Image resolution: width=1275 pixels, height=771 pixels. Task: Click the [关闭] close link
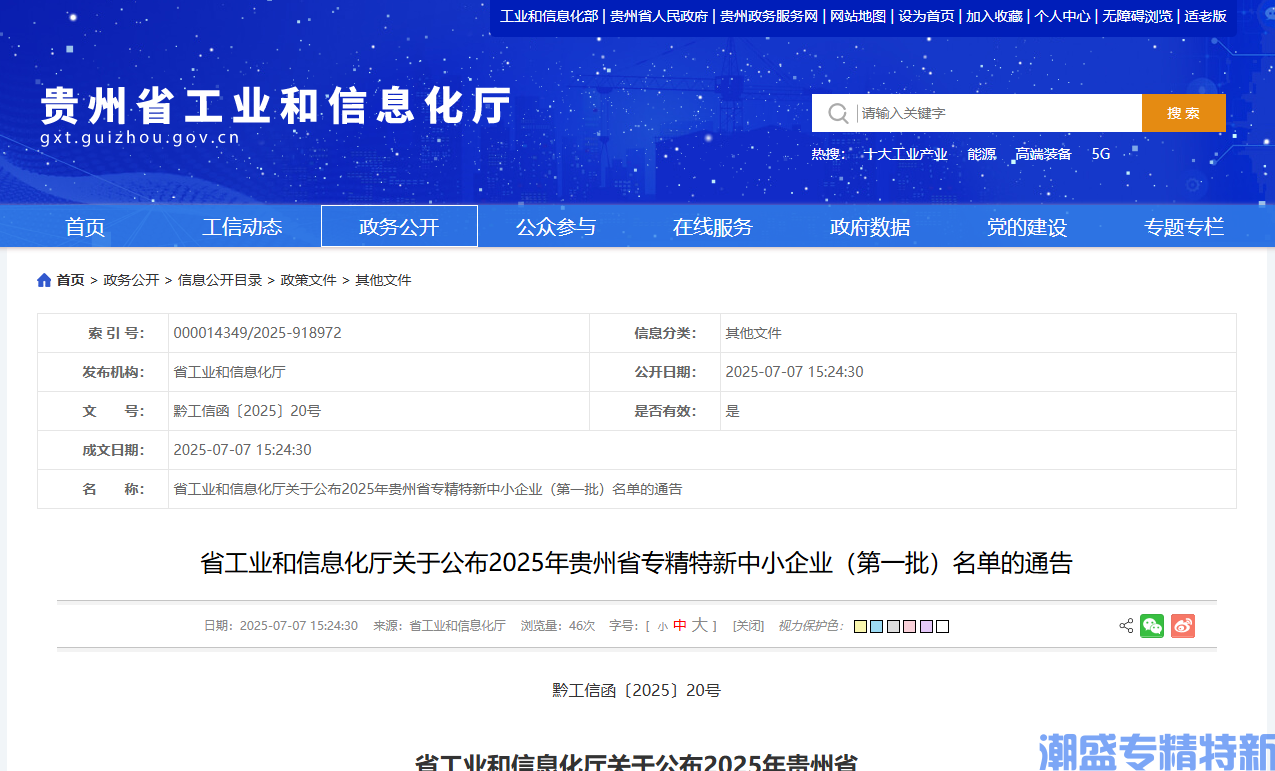click(x=748, y=626)
